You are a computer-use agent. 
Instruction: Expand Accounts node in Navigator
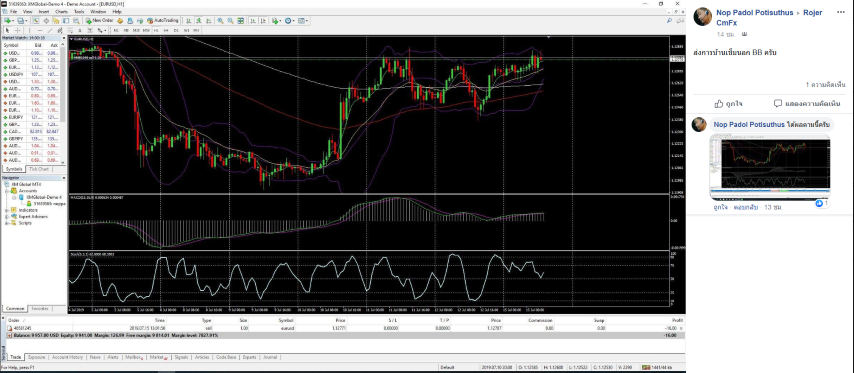(x=6, y=191)
